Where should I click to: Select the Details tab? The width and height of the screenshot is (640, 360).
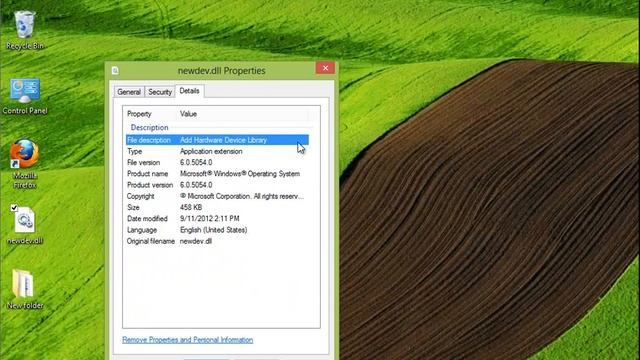tap(189, 91)
